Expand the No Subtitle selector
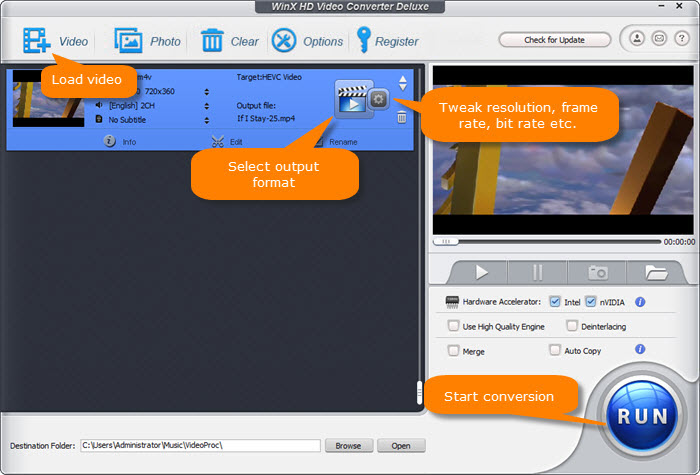The height and width of the screenshot is (475, 700). point(206,120)
